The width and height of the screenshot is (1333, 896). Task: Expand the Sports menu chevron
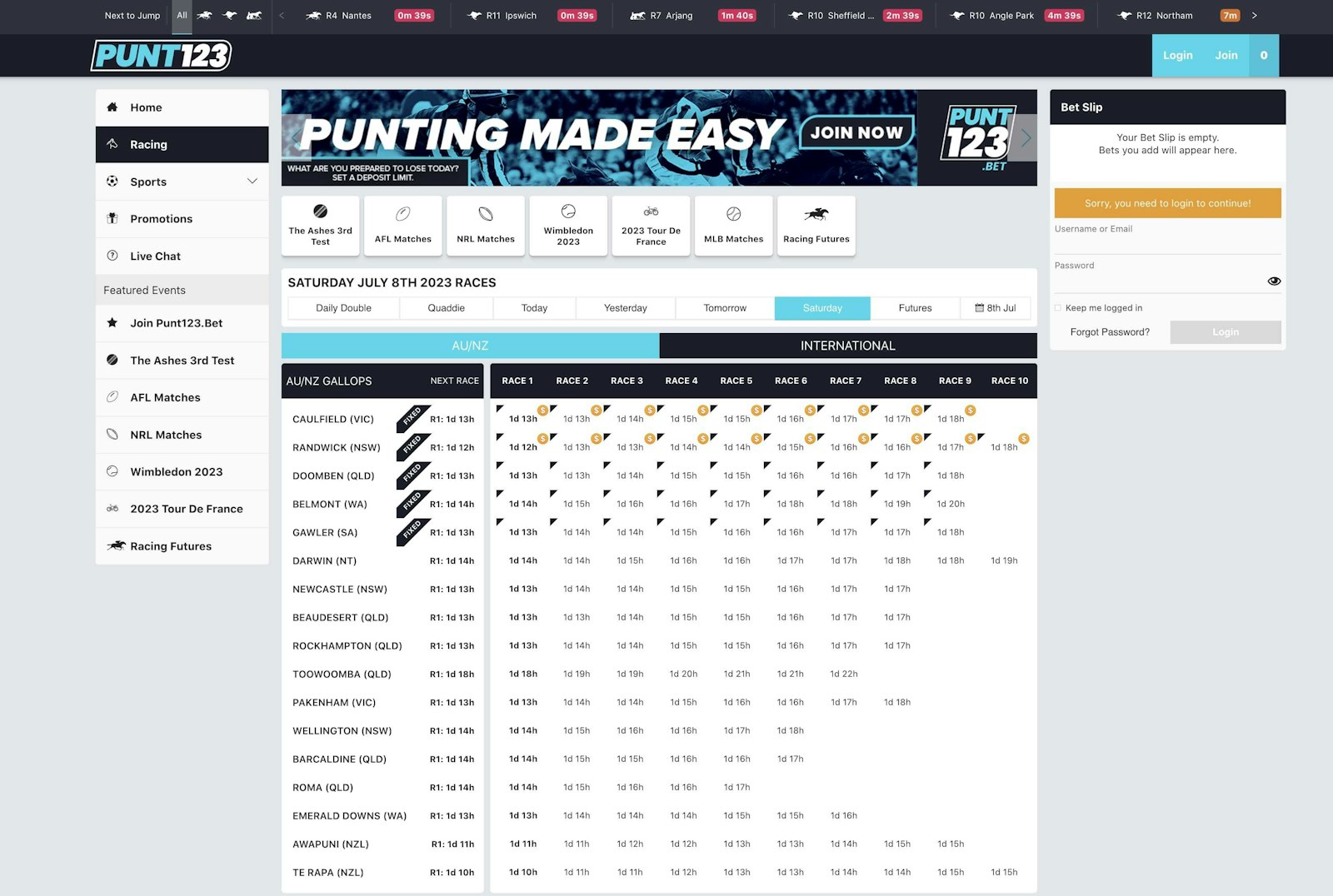click(252, 182)
